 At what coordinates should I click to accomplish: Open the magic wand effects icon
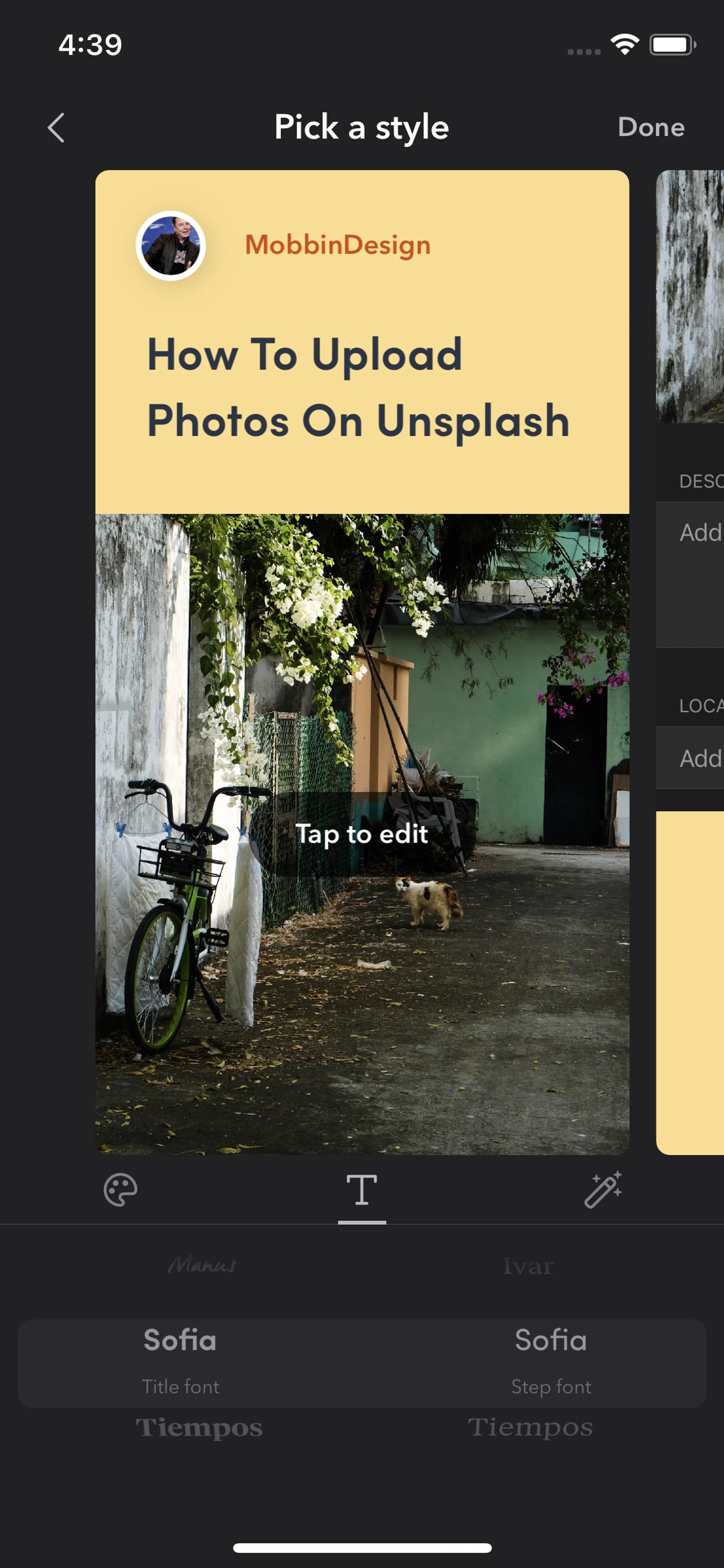pyautogui.click(x=603, y=1189)
